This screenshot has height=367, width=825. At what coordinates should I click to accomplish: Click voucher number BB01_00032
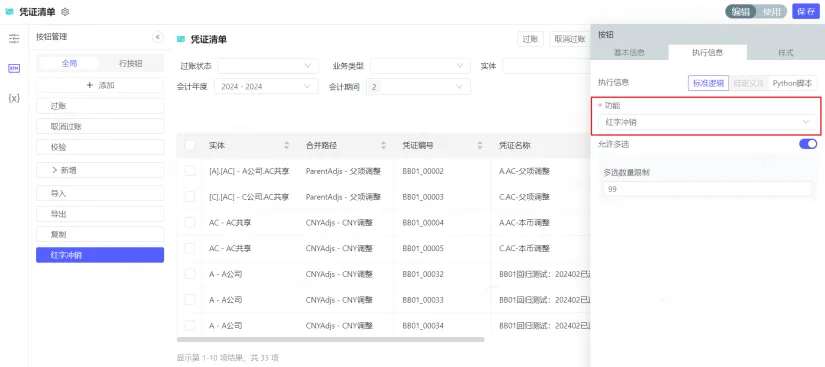pos(423,274)
